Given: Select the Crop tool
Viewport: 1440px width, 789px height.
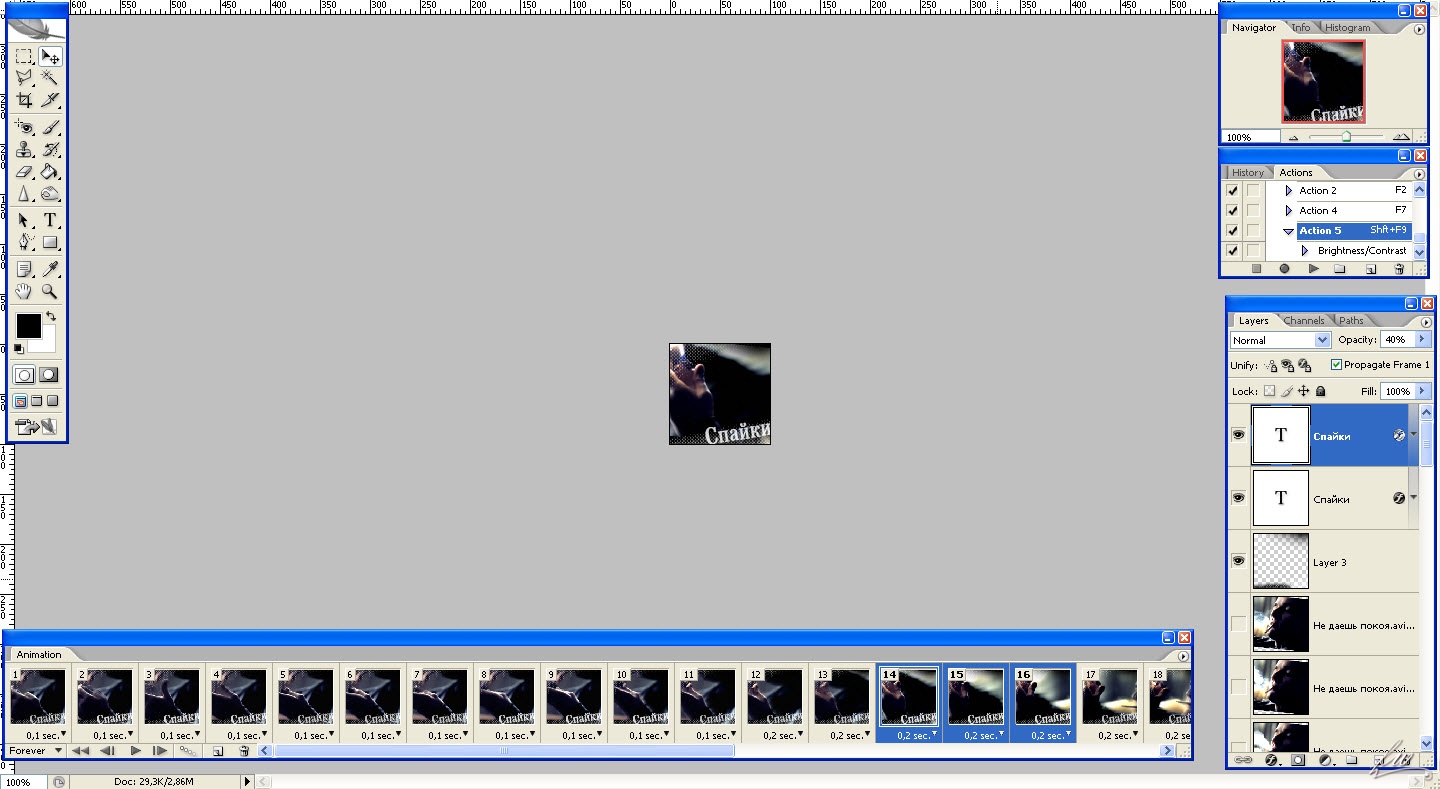Looking at the screenshot, I should pos(24,100).
